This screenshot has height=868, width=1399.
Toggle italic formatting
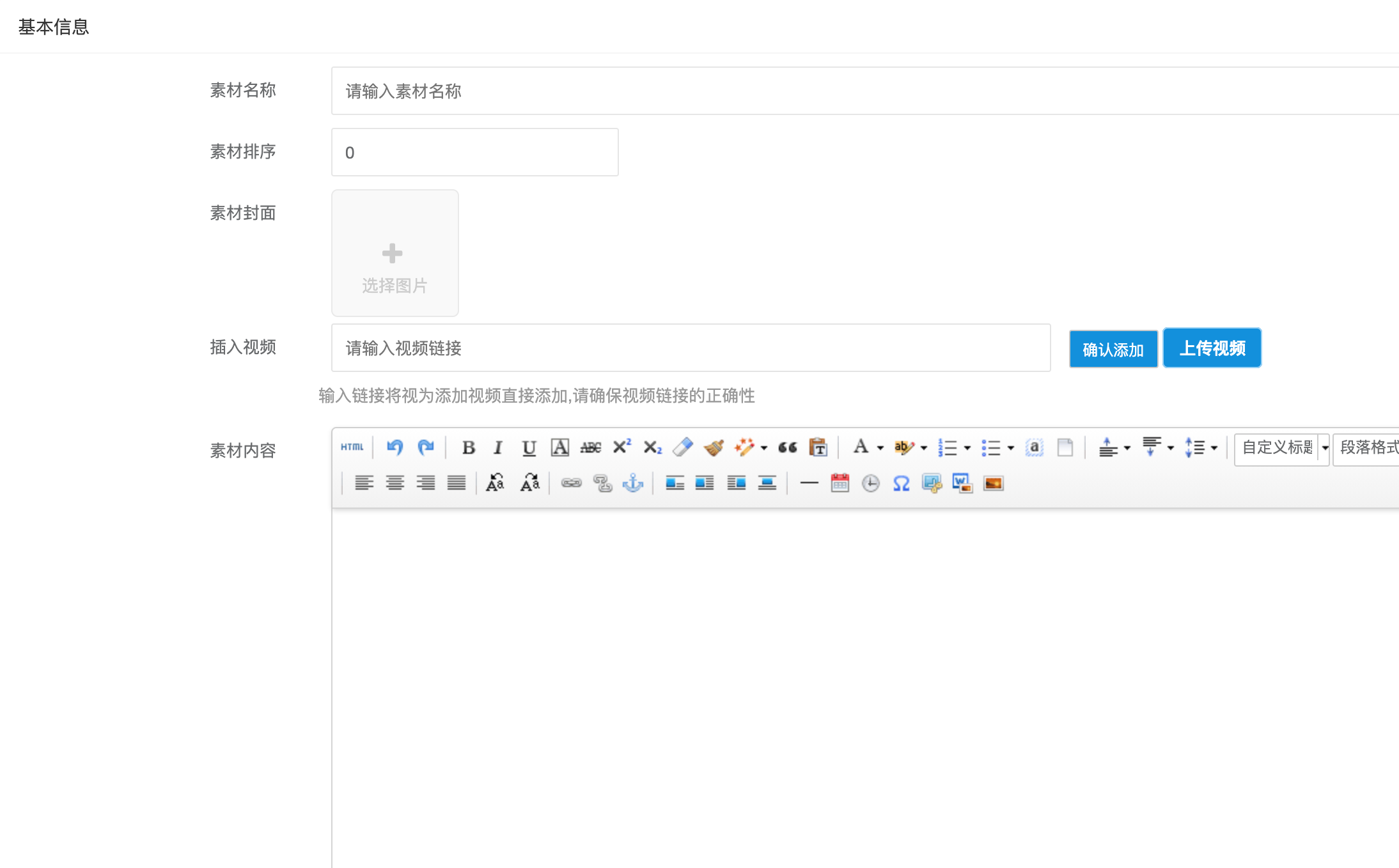(x=498, y=447)
